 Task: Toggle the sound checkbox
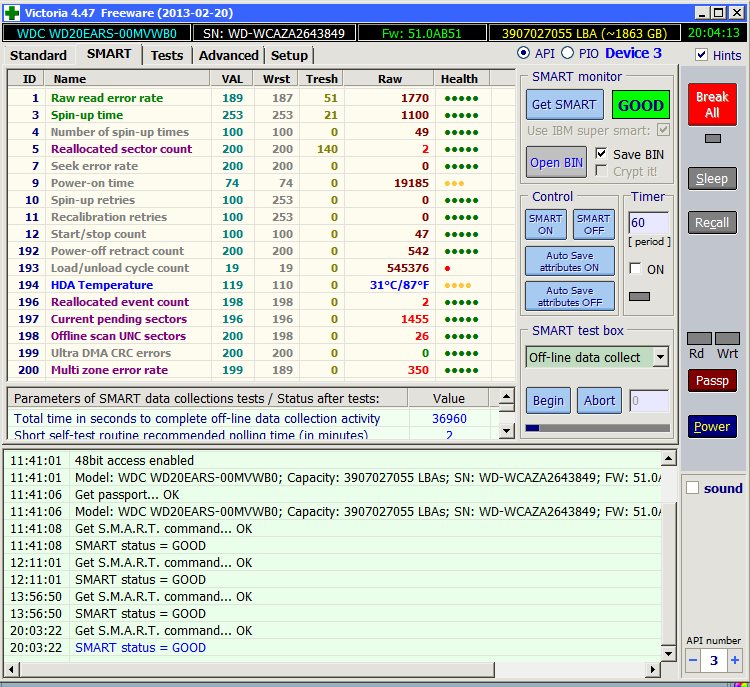coord(692,488)
